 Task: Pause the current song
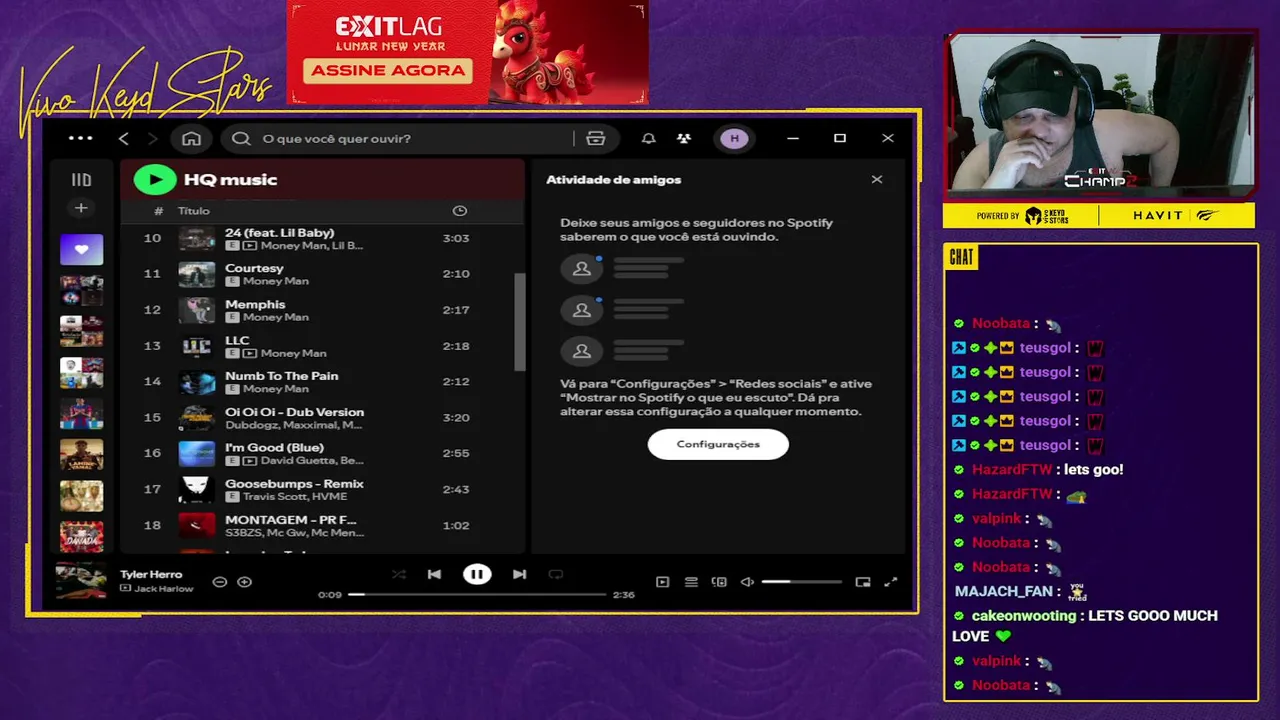tap(477, 574)
